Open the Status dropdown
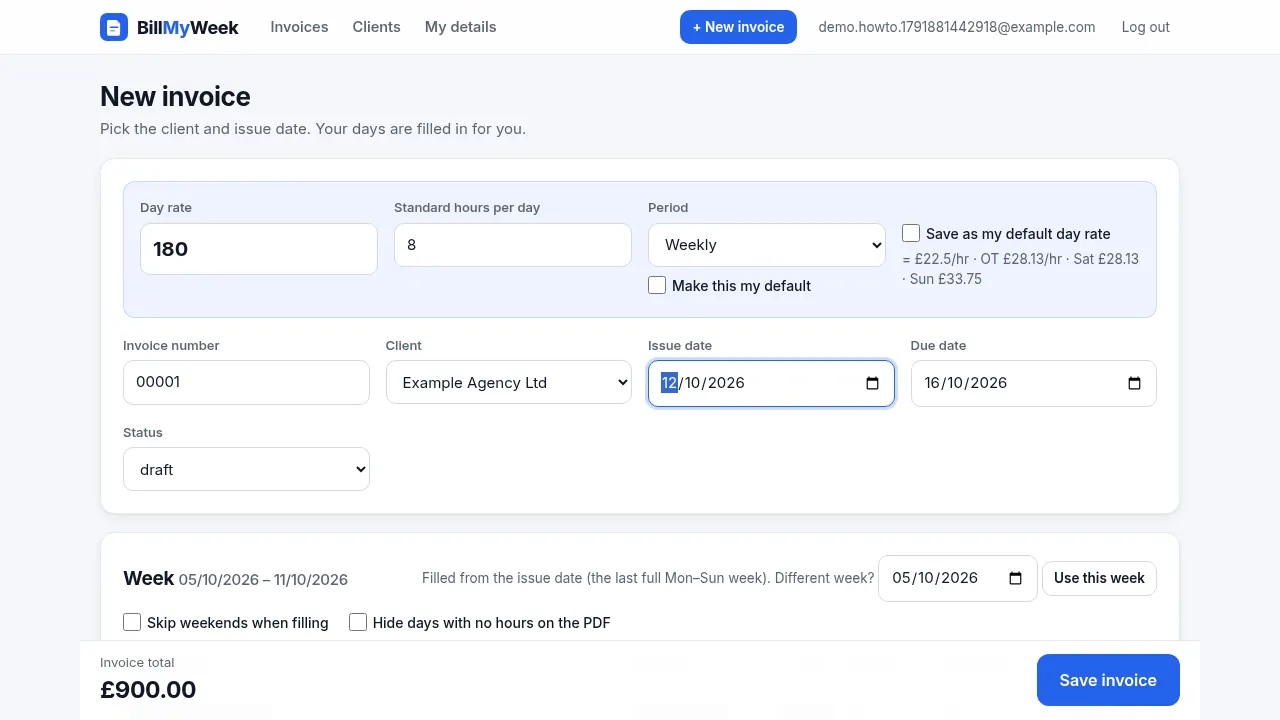1280x720 pixels. tap(246, 469)
